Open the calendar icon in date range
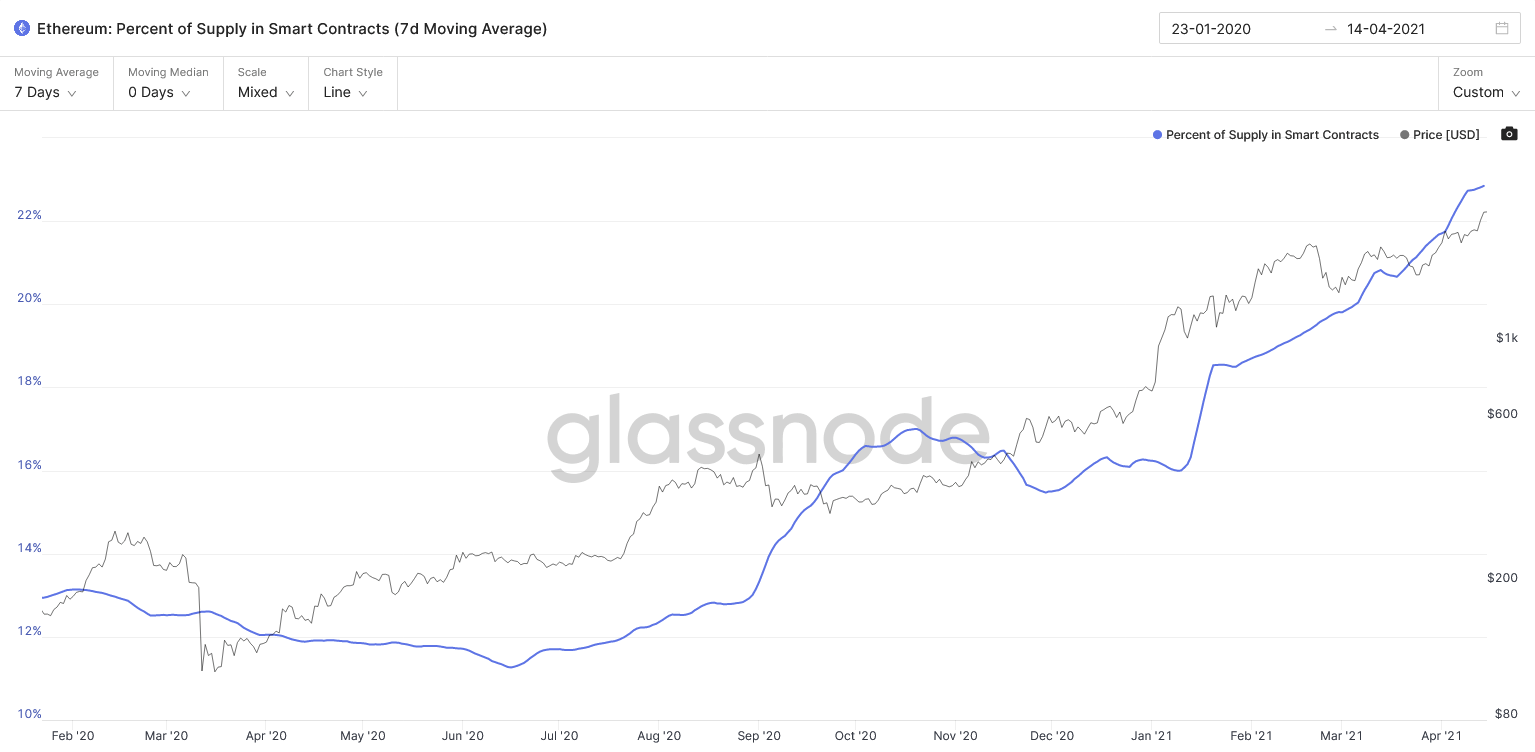 (1502, 29)
